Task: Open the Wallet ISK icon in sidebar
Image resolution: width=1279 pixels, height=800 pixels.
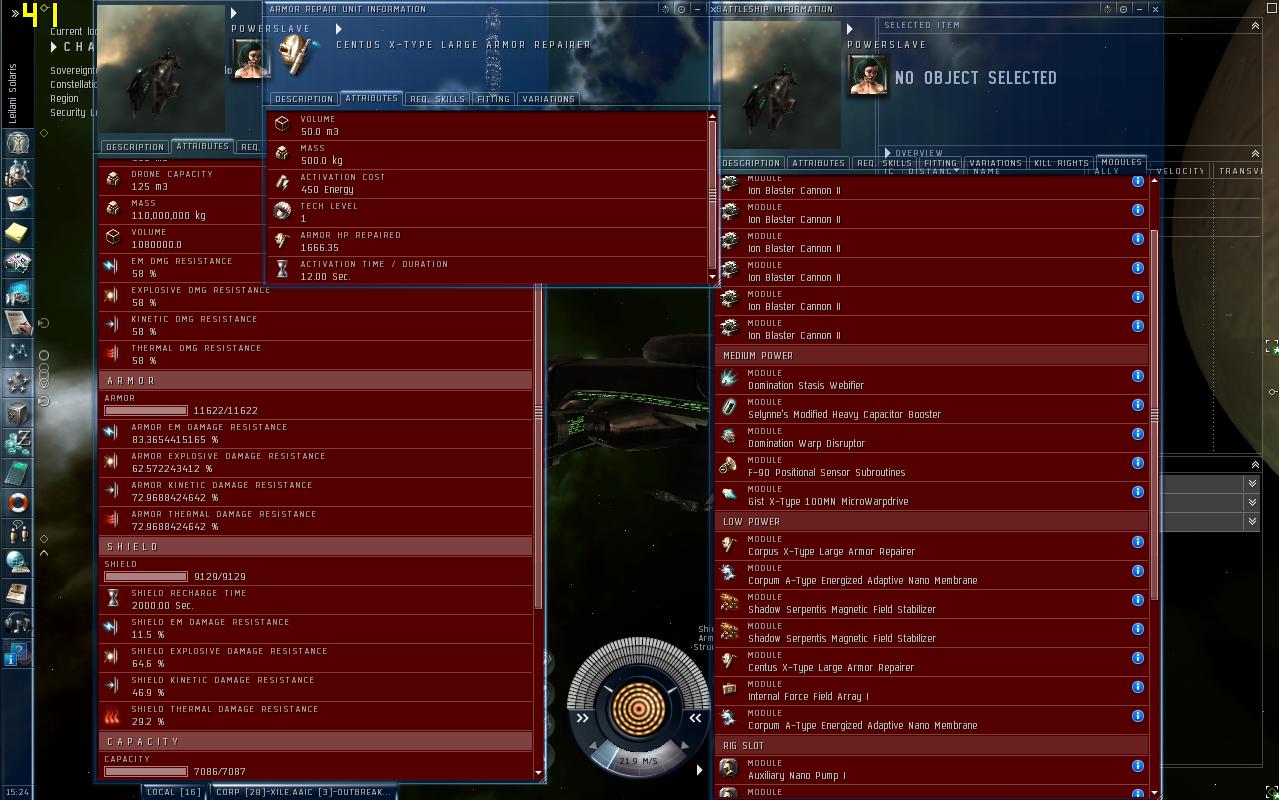Action: point(17,442)
